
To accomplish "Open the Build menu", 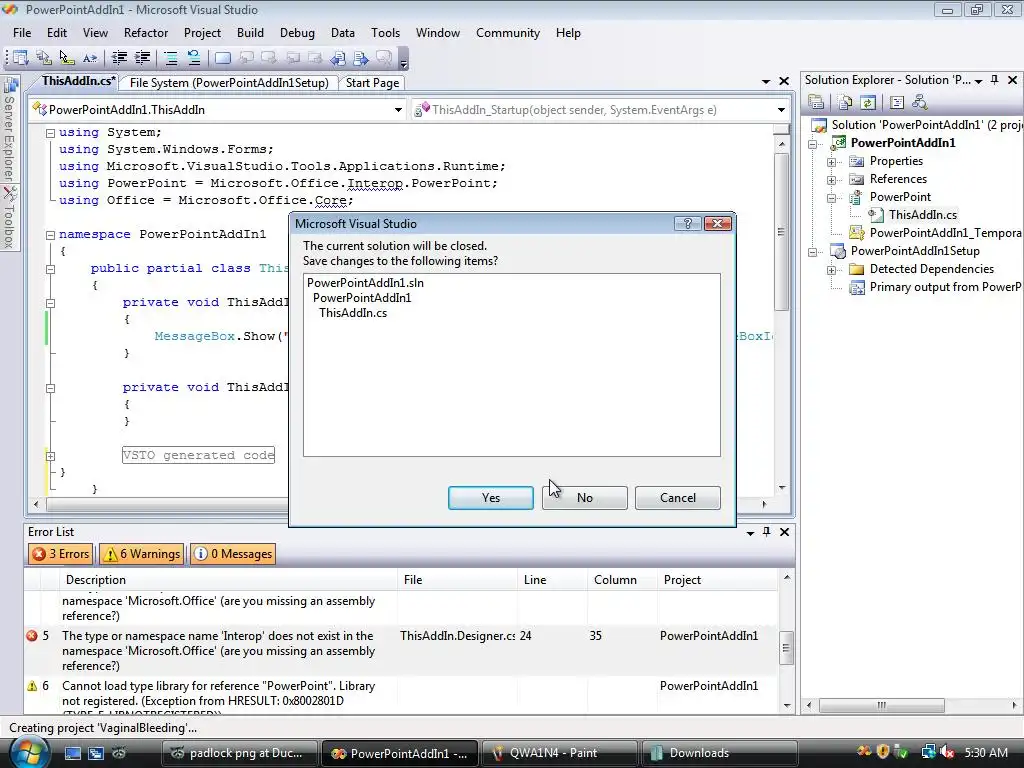I will tap(250, 33).
